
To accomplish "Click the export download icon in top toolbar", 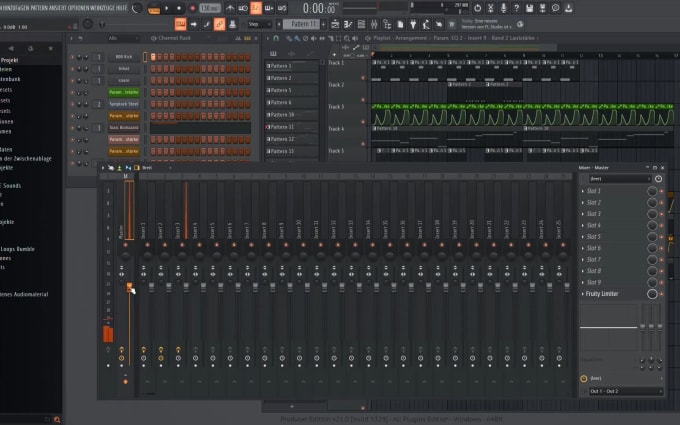I will (x=568, y=8).
